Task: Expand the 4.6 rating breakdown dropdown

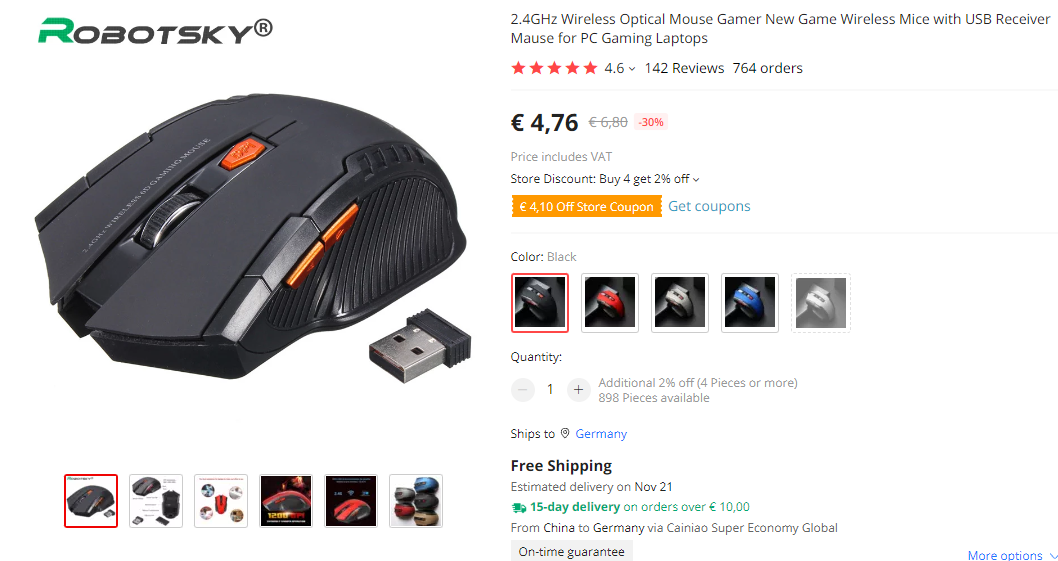Action: [632, 69]
